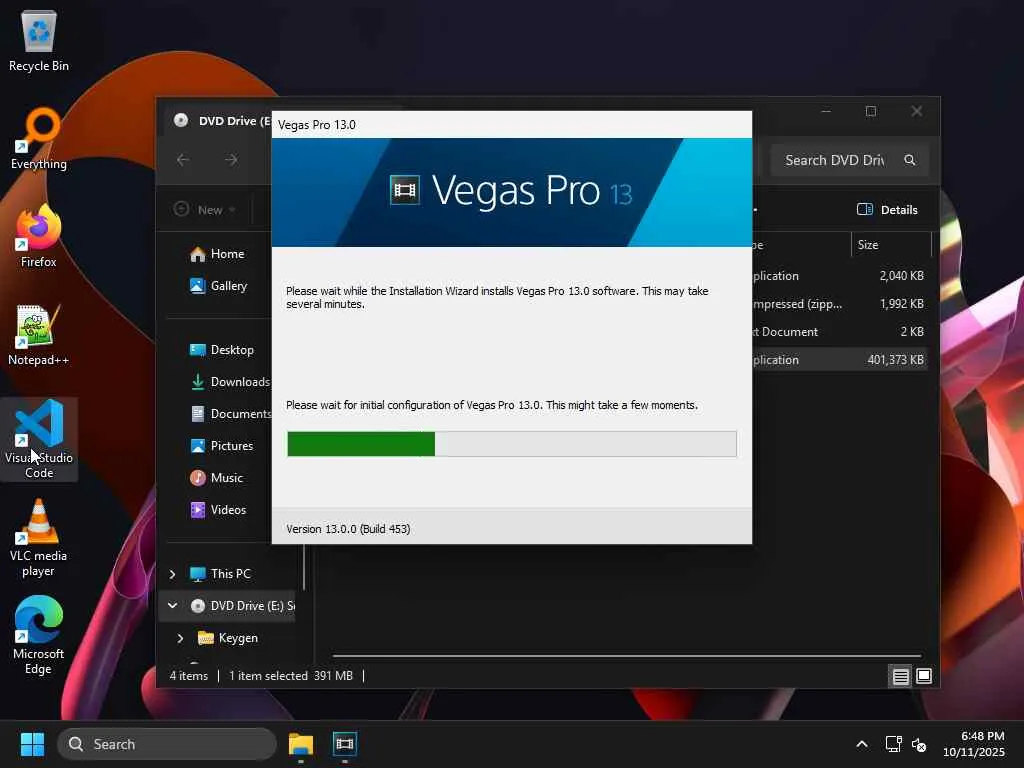The width and height of the screenshot is (1024, 768).
Task: Open Firefox desktop shortcut
Action: 39,236
